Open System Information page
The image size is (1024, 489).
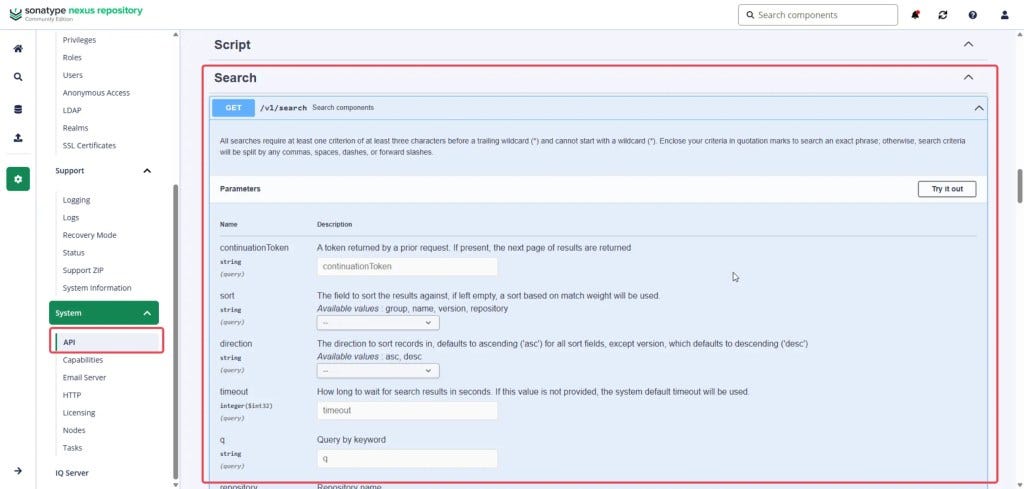tap(97, 288)
